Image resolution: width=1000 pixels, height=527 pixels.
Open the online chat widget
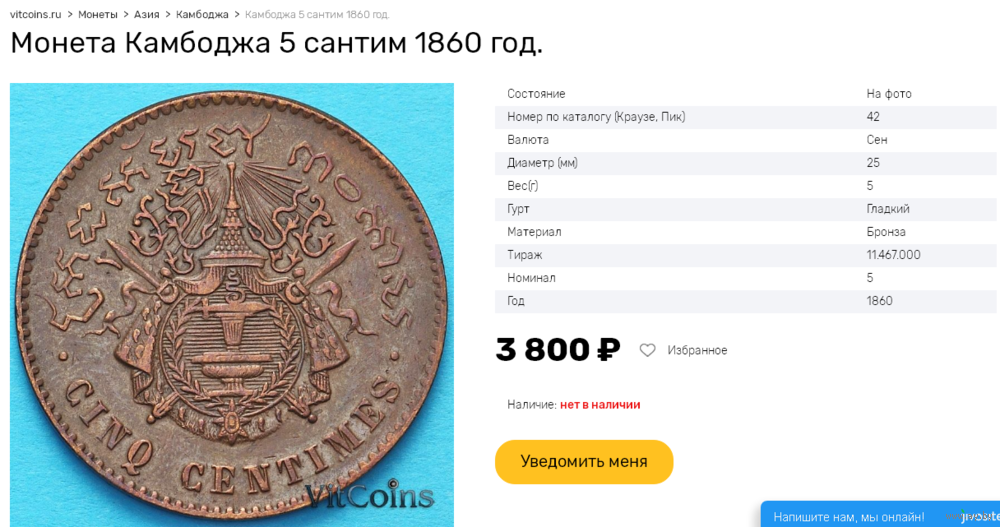click(880, 516)
